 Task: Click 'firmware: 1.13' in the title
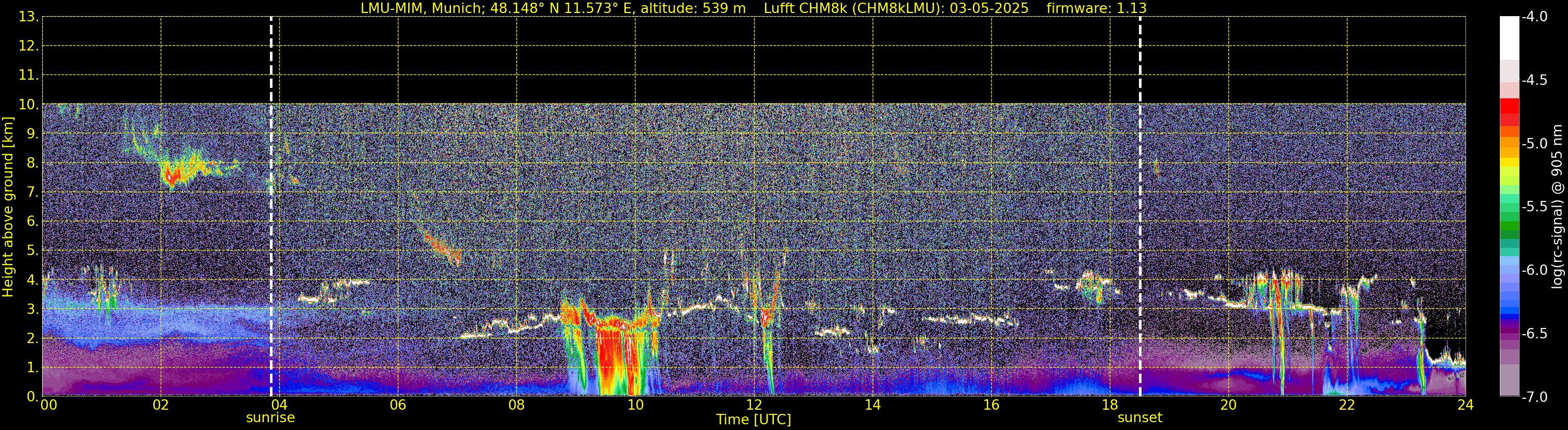[1096, 8]
